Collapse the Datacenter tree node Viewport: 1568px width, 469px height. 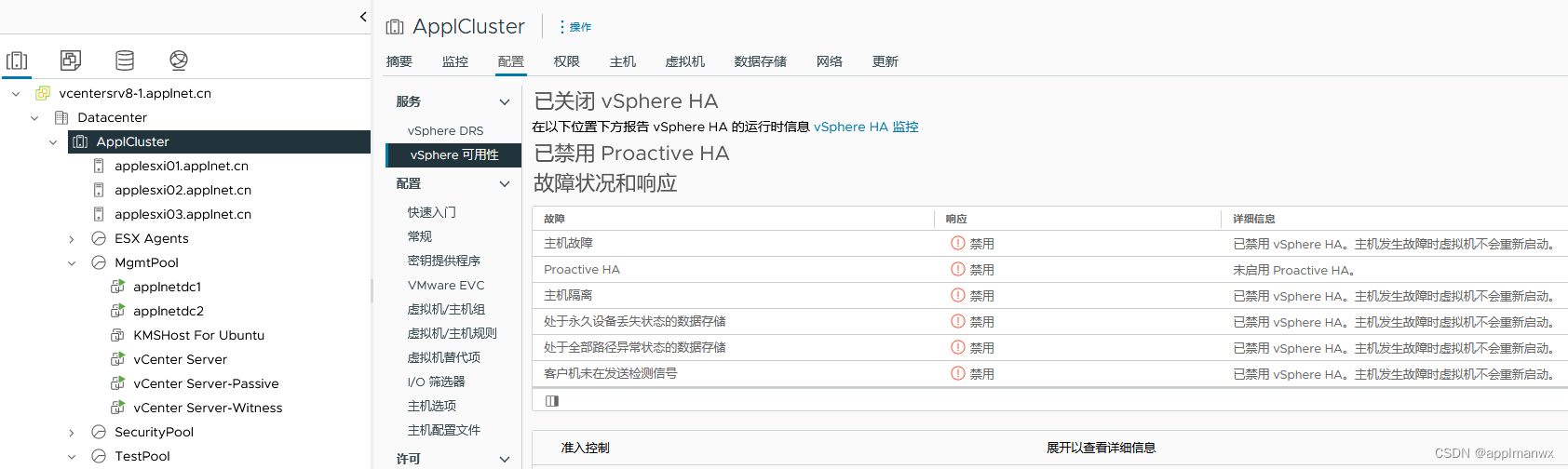click(34, 117)
